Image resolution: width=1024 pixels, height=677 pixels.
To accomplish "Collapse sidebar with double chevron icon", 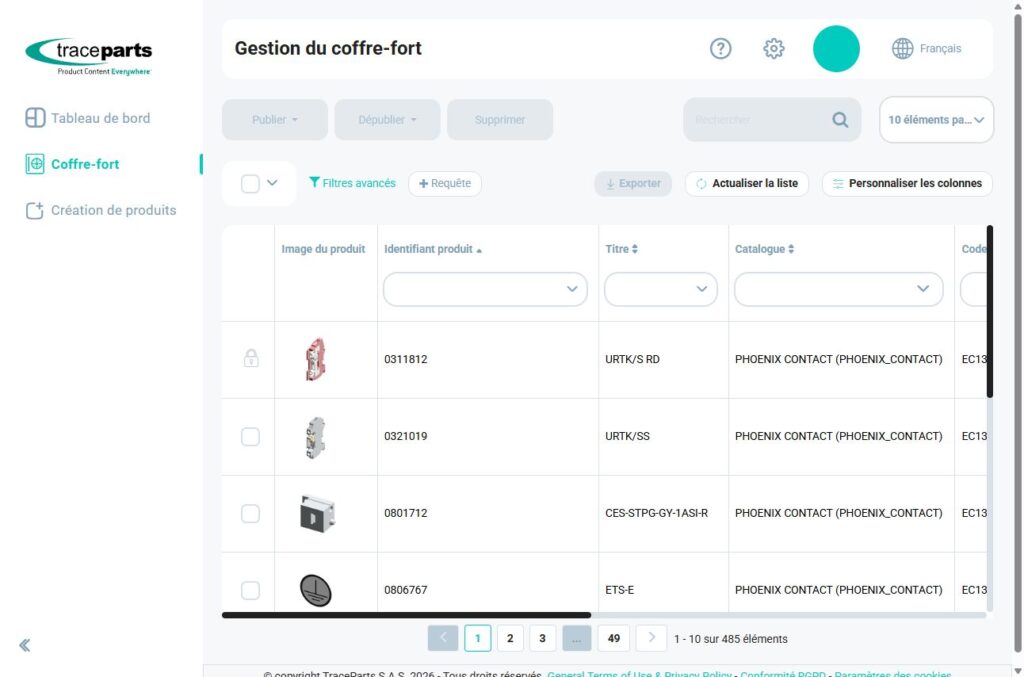I will tap(25, 645).
